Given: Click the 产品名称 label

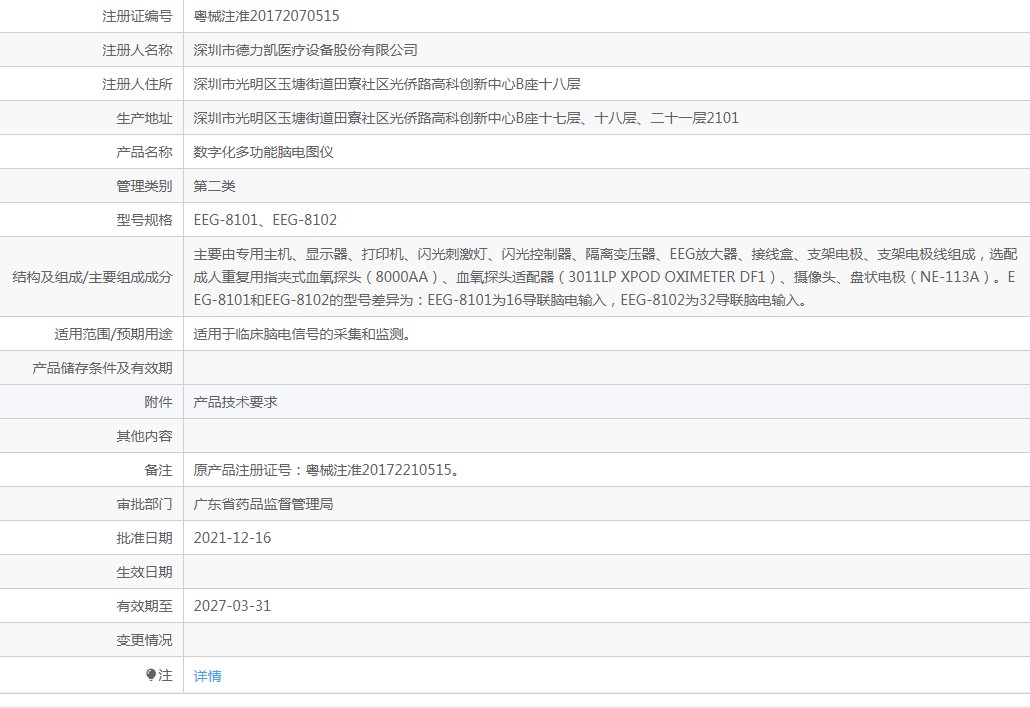Looking at the screenshot, I should 145,152.
